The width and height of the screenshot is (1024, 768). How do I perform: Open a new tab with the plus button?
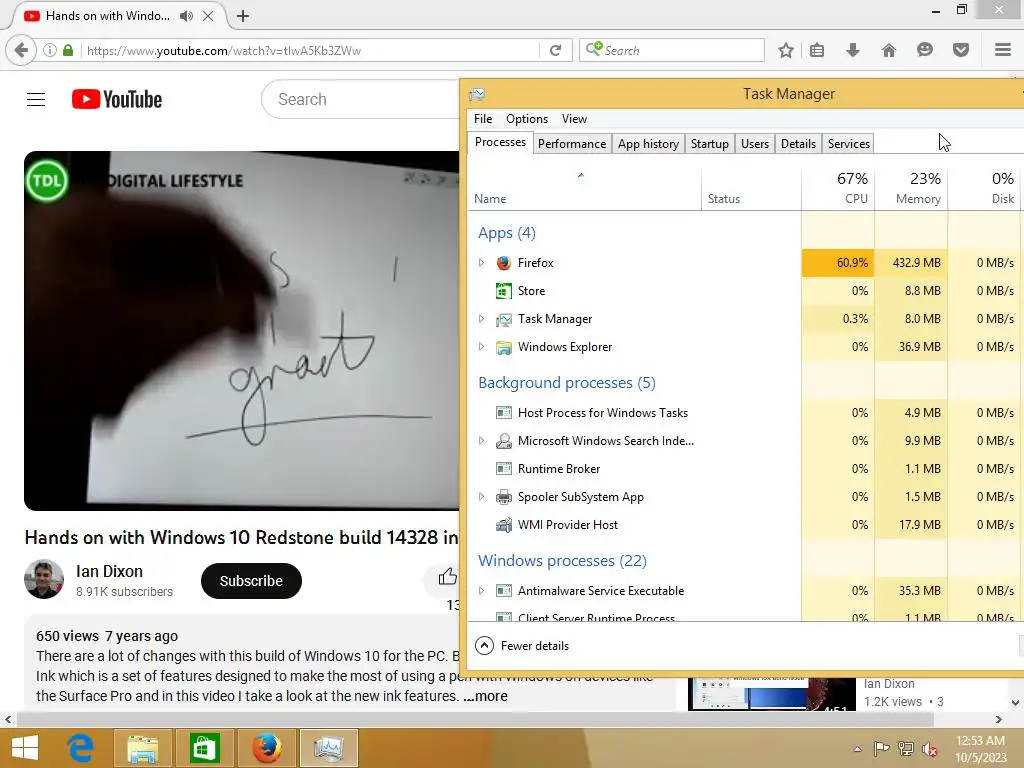[x=243, y=16]
